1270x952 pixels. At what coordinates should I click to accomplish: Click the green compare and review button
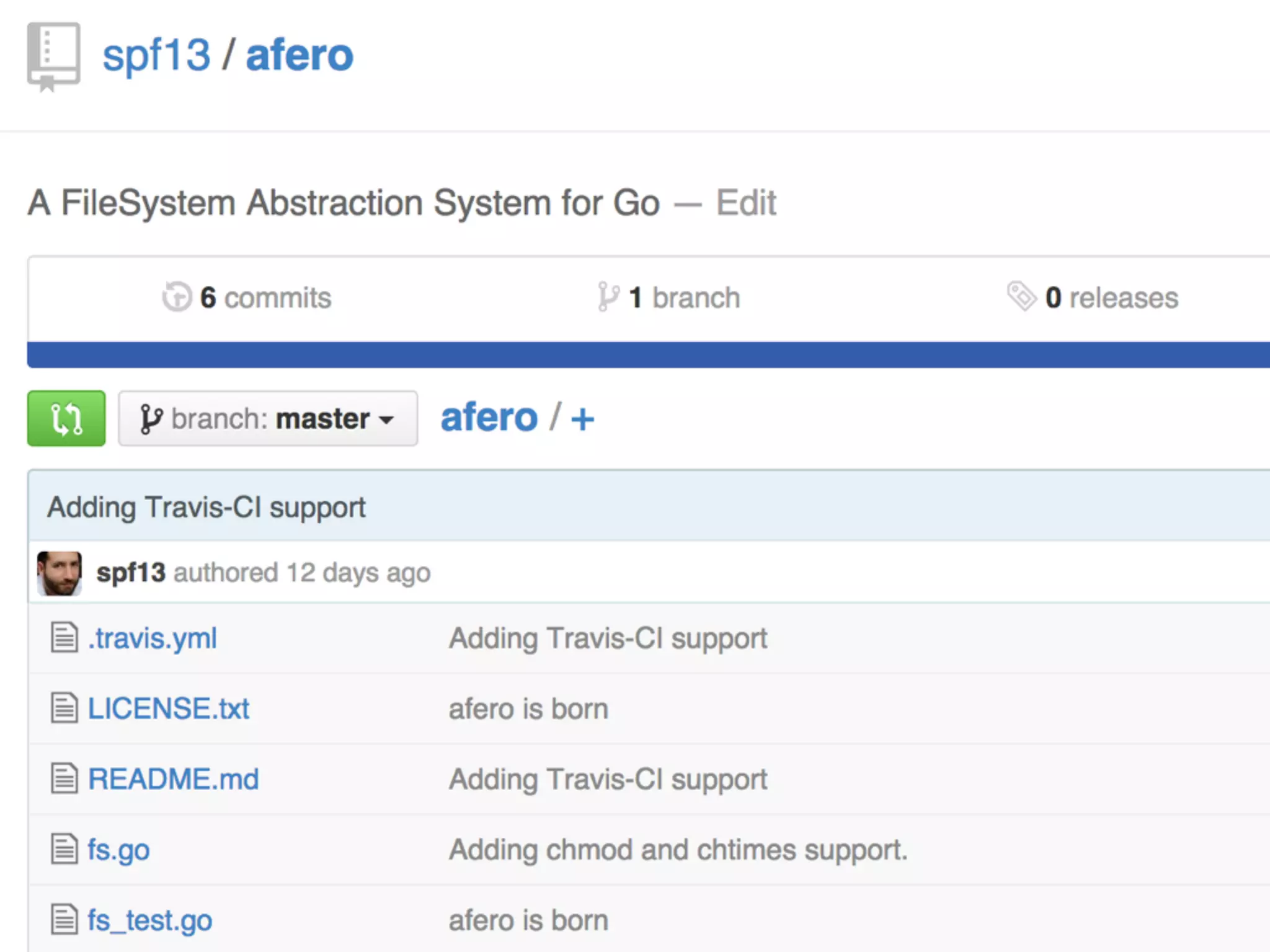(66, 418)
